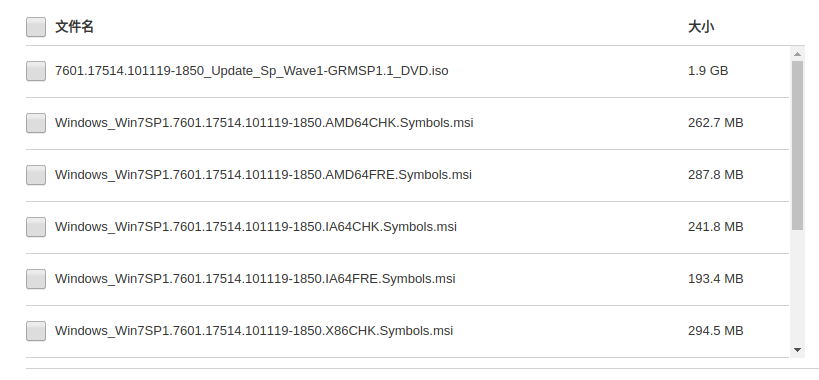Click the 1.9 GB size value
Image resolution: width=819 pixels, height=380 pixels.
[708, 71]
